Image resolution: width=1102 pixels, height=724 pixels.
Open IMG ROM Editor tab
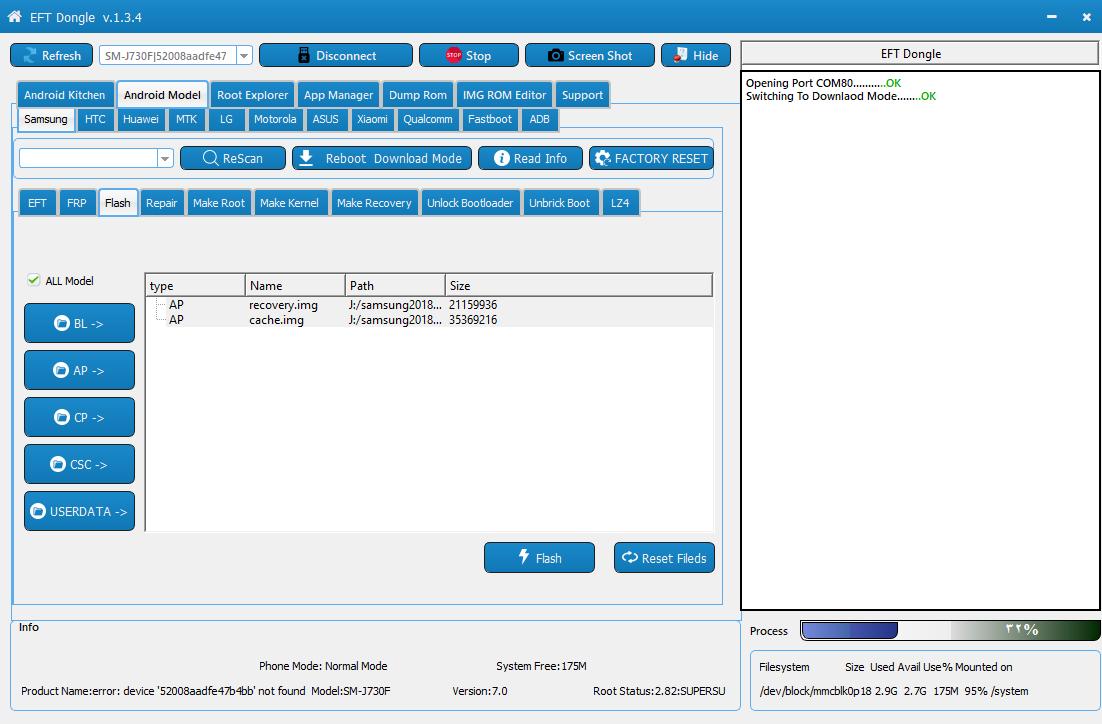[505, 95]
